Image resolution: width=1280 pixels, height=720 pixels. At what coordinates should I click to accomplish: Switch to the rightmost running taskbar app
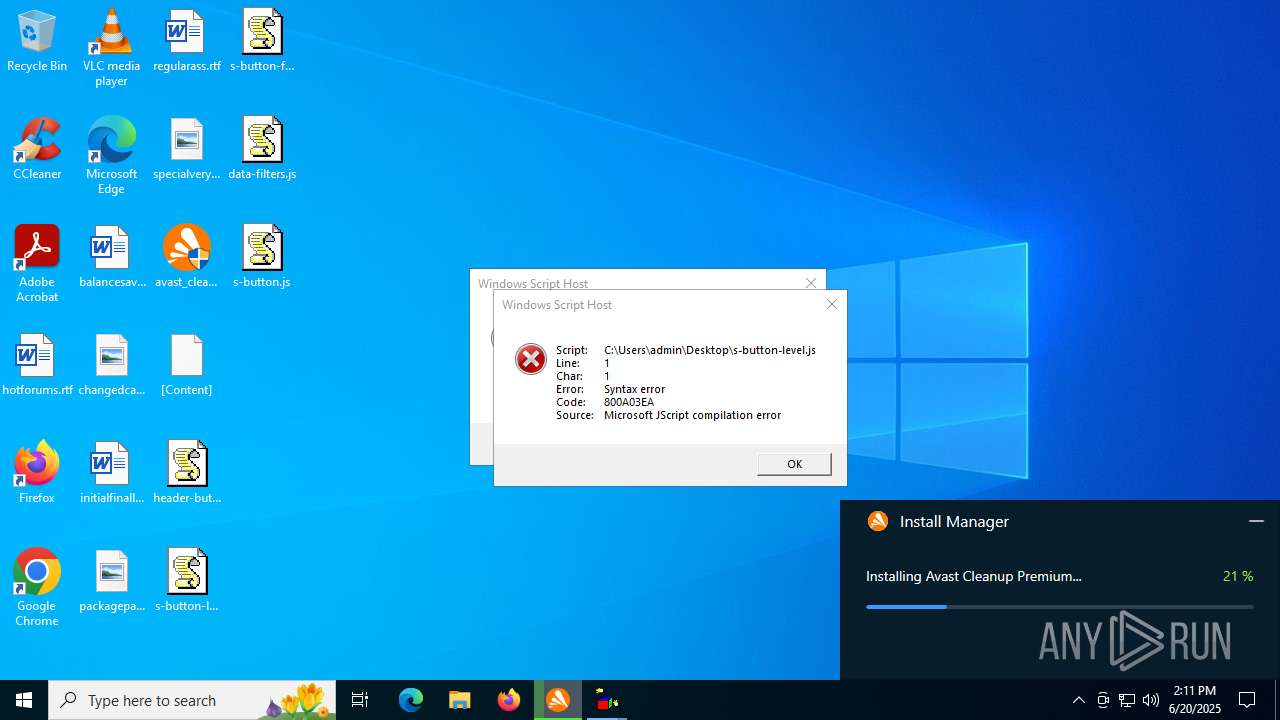(607, 700)
